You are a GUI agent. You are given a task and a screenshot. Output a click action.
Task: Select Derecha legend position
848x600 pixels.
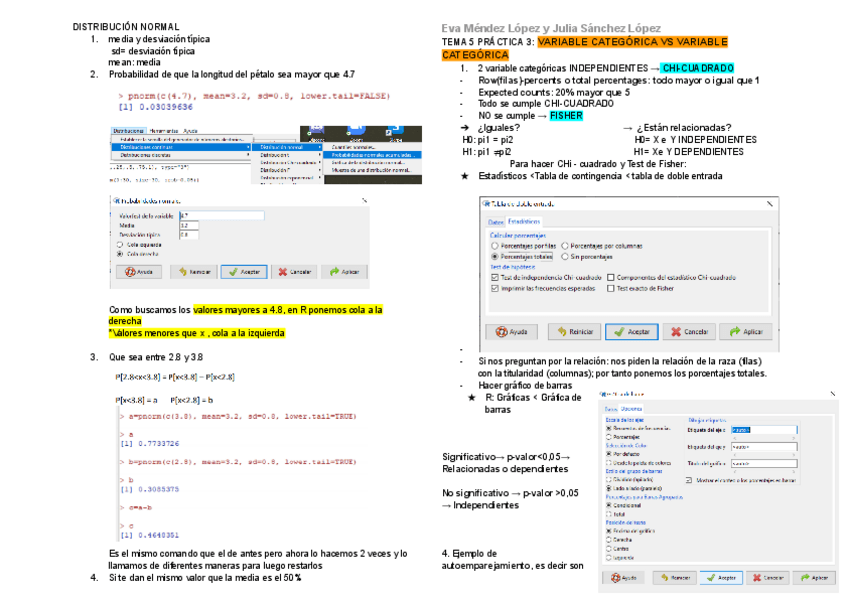(x=608, y=539)
